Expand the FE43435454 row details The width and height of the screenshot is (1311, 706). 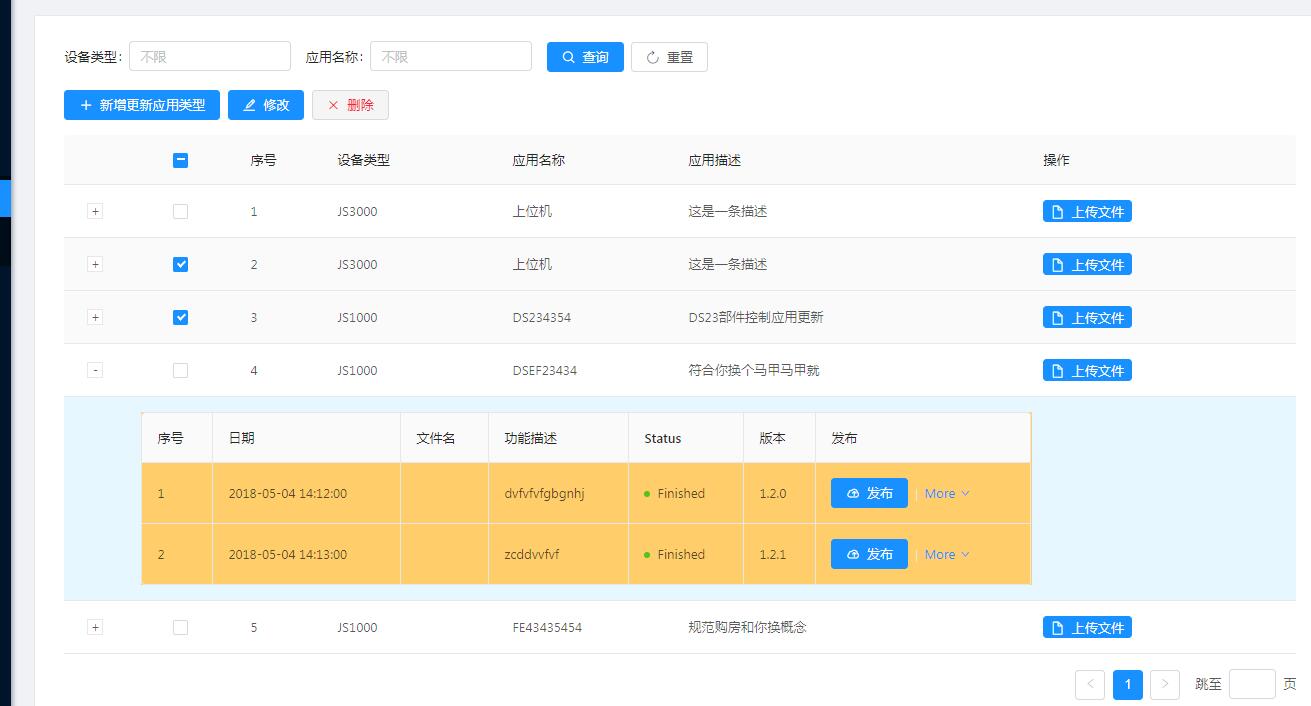[95, 627]
